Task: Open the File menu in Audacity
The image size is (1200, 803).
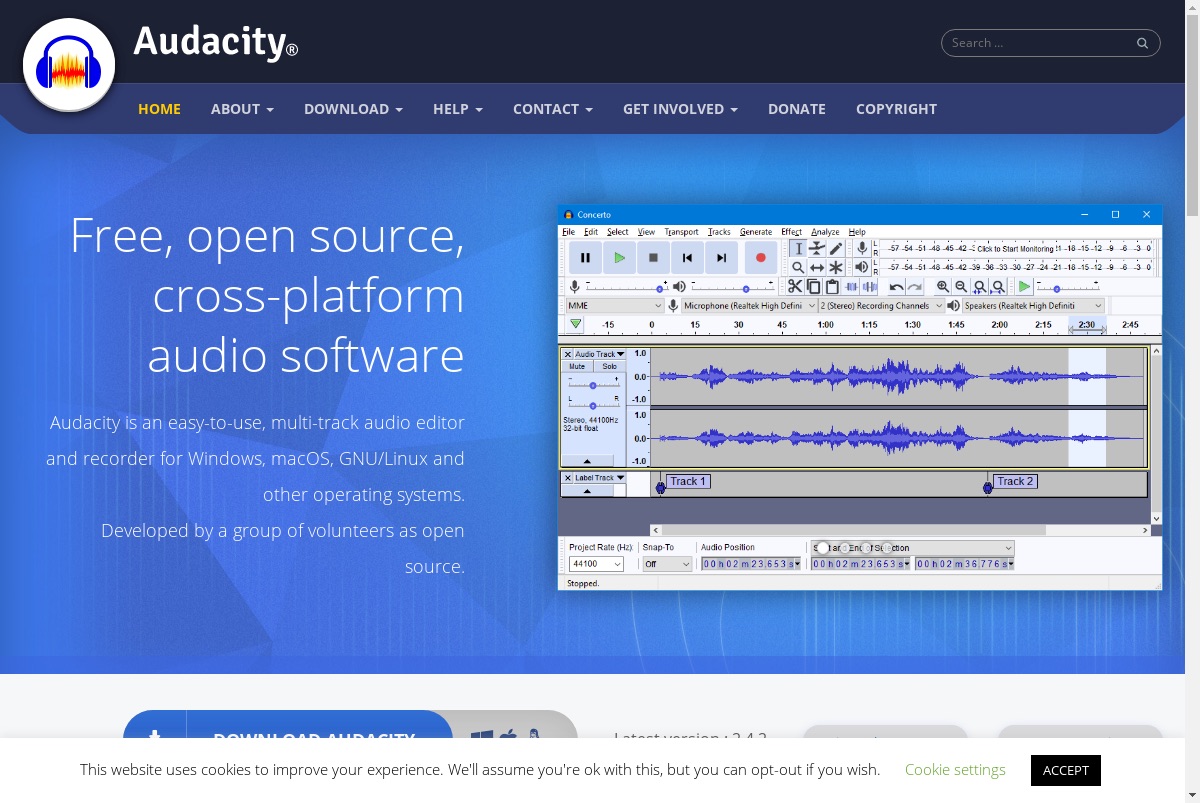Action: pyautogui.click(x=568, y=232)
